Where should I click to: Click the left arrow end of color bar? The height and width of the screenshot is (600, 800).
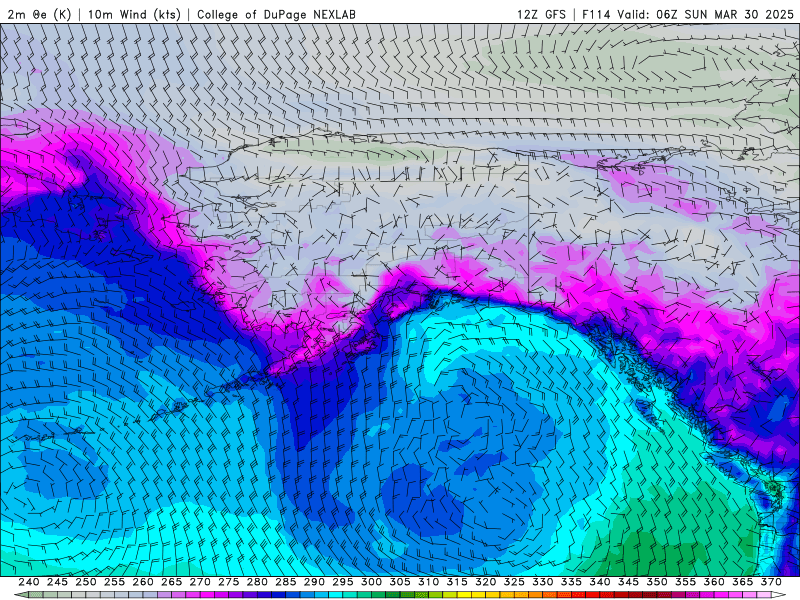pyautogui.click(x=21, y=595)
